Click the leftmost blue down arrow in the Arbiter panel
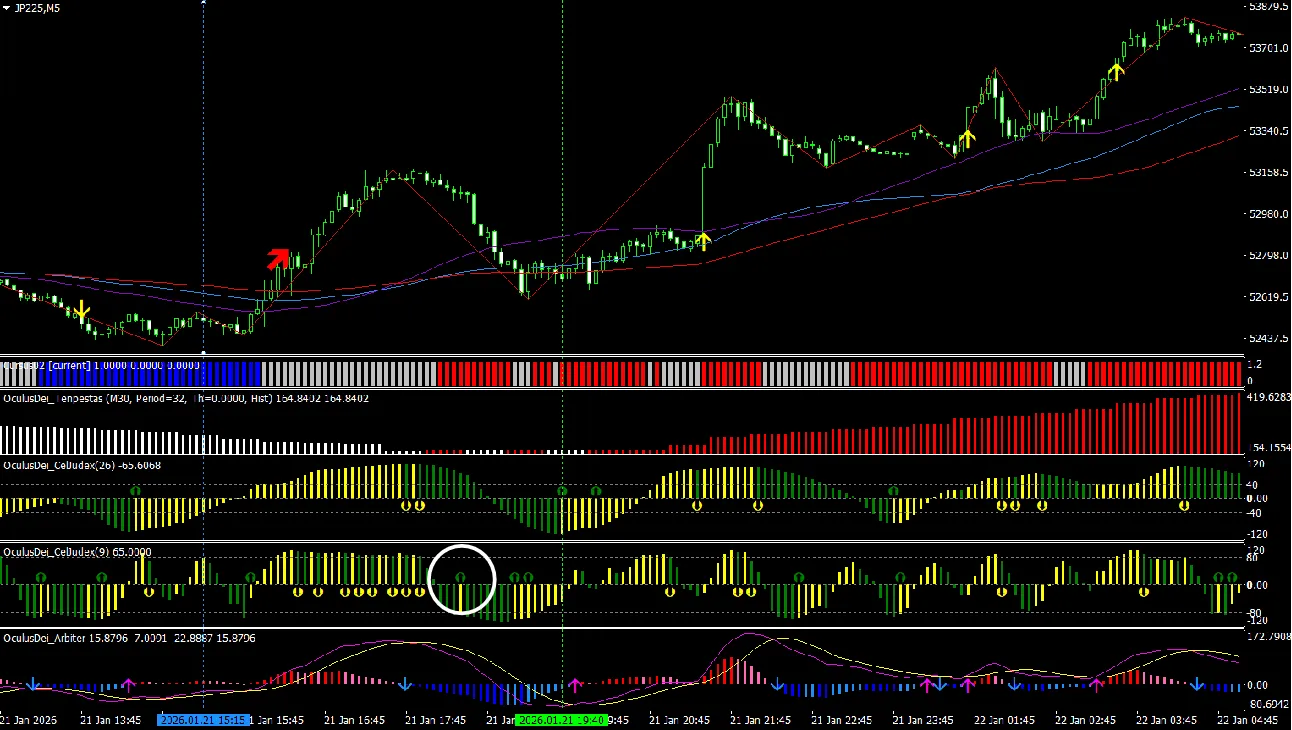This screenshot has width=1292, height=730. click(33, 684)
